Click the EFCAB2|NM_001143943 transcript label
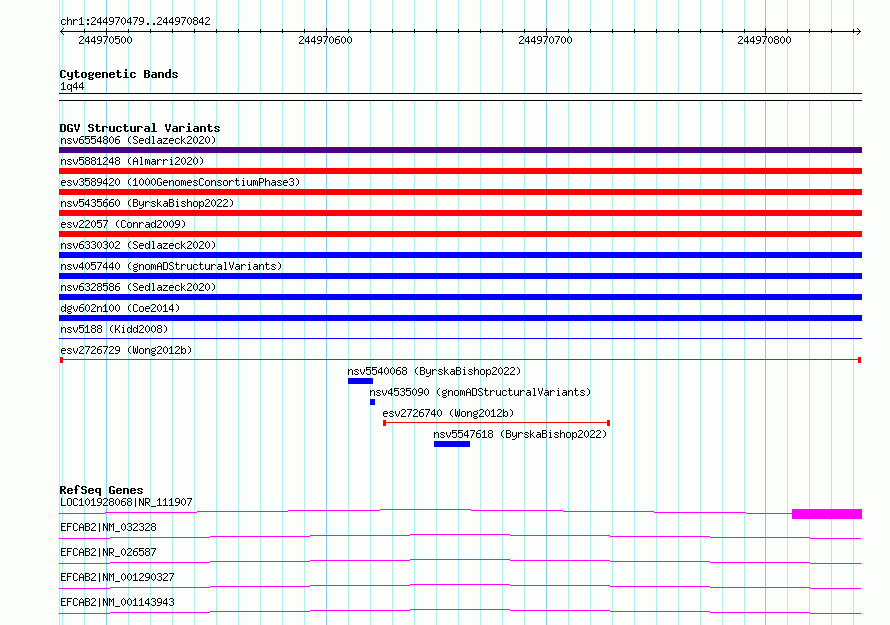This screenshot has height=625, width=890. point(117,602)
